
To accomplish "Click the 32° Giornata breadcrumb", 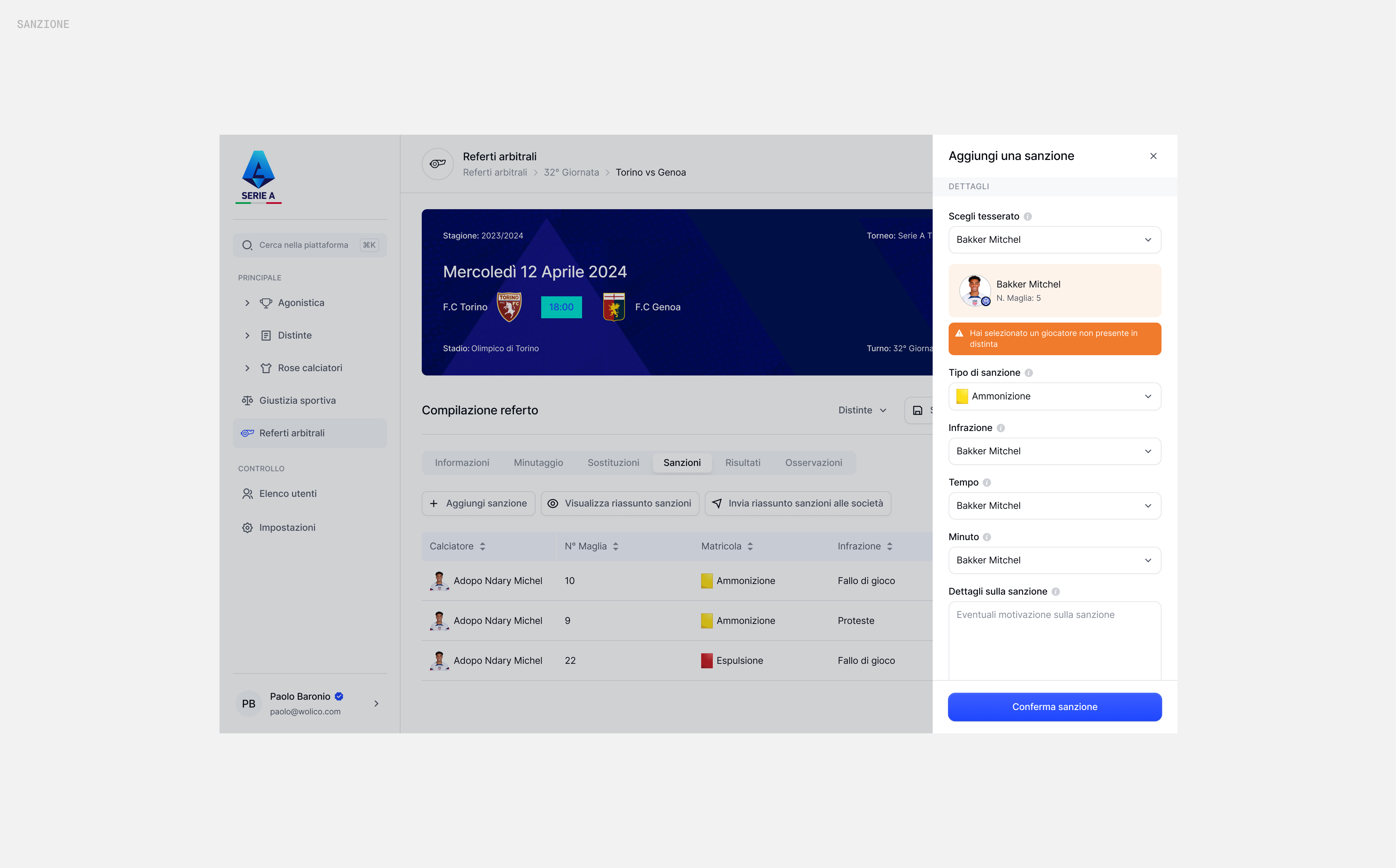I will click(x=571, y=173).
